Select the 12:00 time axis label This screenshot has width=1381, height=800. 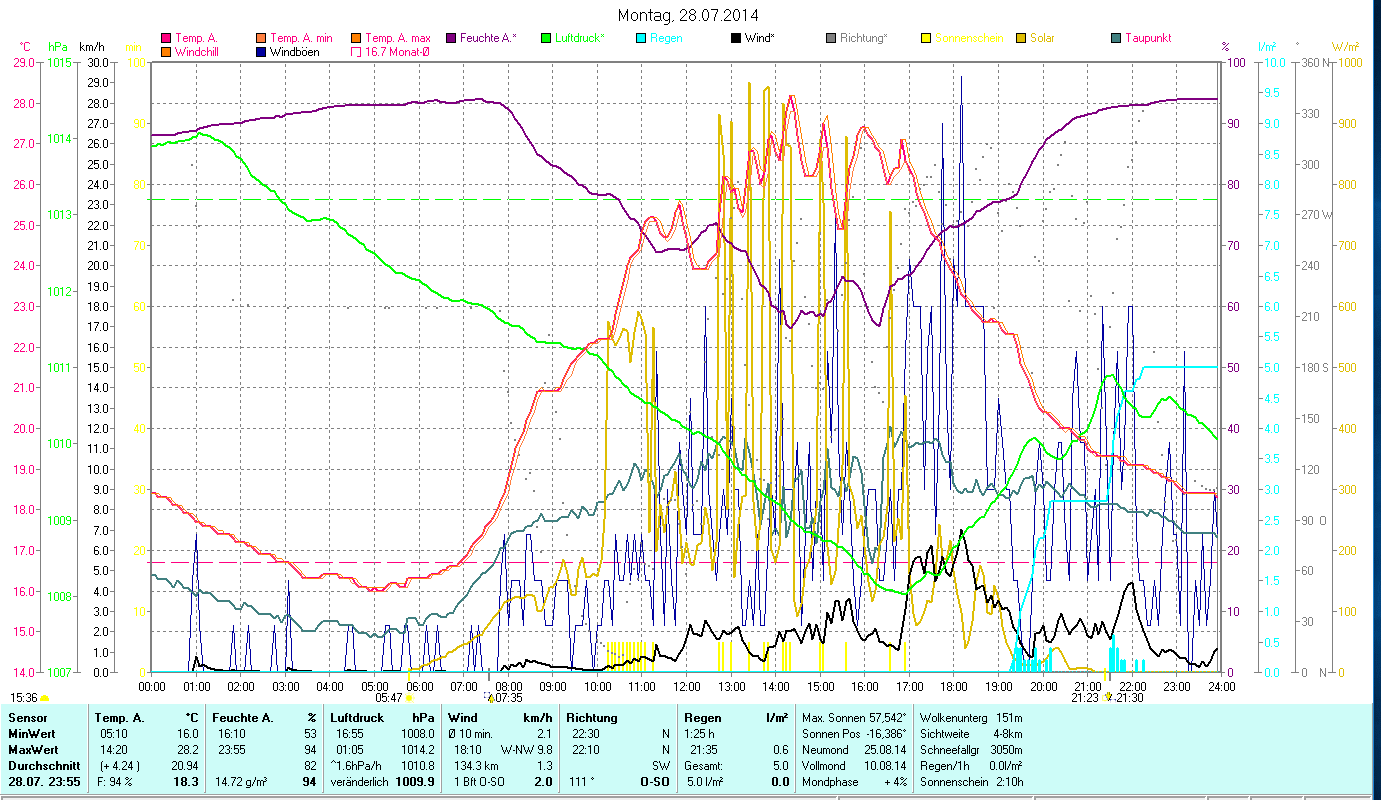pyautogui.click(x=687, y=687)
